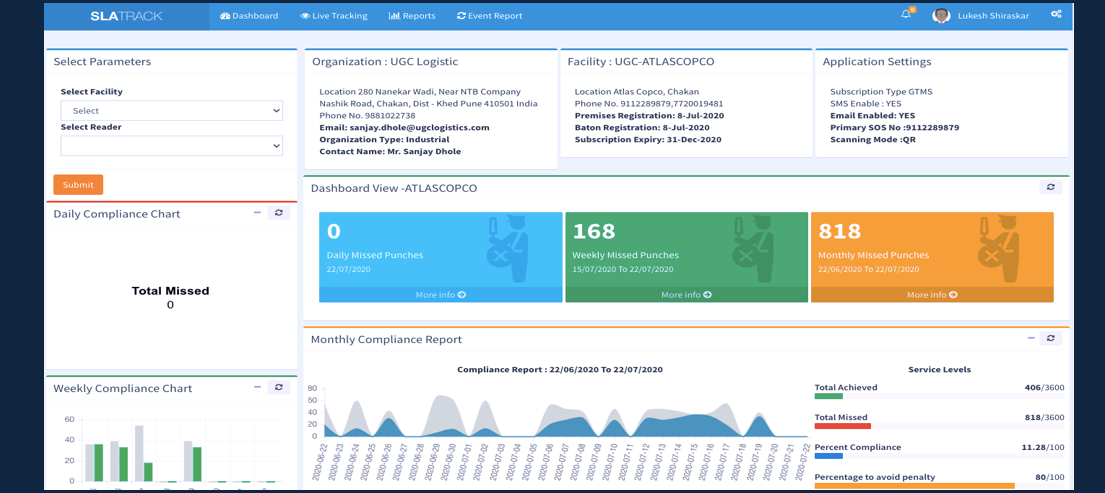Screen dimensions: 1105x493
Task: Click the Lukesh Shiraskar user name
Action: click(996, 15)
